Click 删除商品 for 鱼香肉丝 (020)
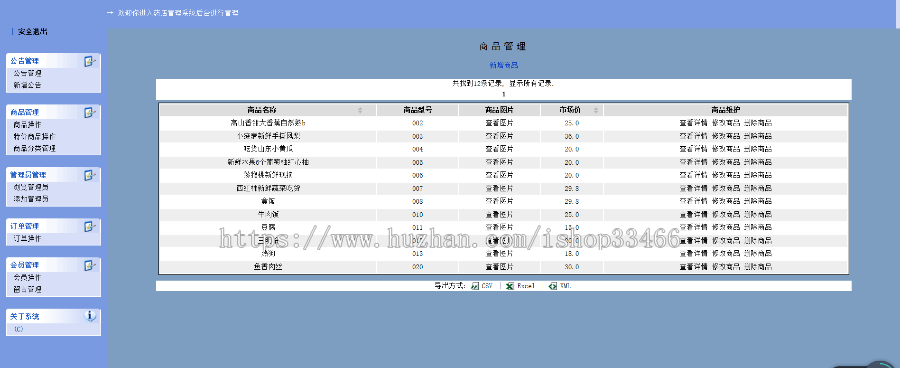Screen dimensions: 900x368 [758, 267]
